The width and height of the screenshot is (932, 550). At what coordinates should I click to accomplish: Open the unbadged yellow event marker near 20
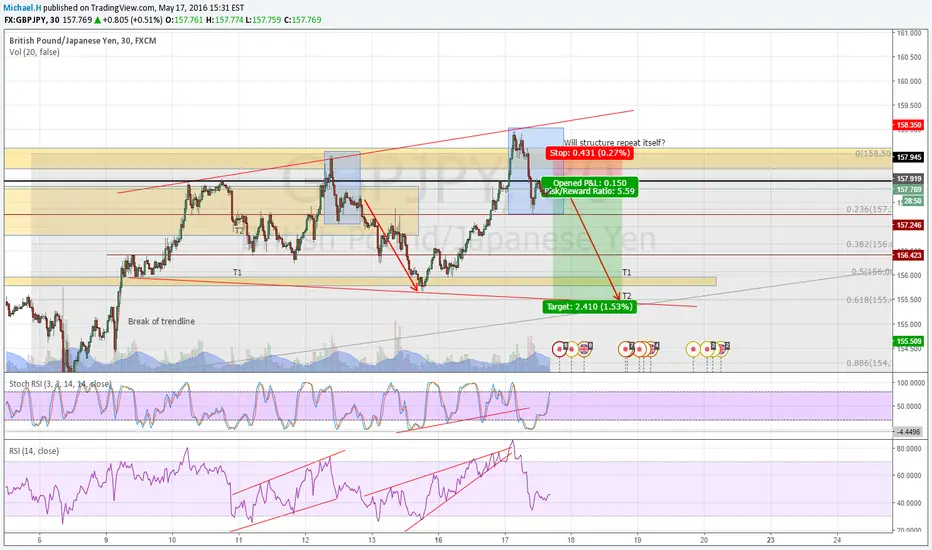pyautogui.click(x=693, y=349)
